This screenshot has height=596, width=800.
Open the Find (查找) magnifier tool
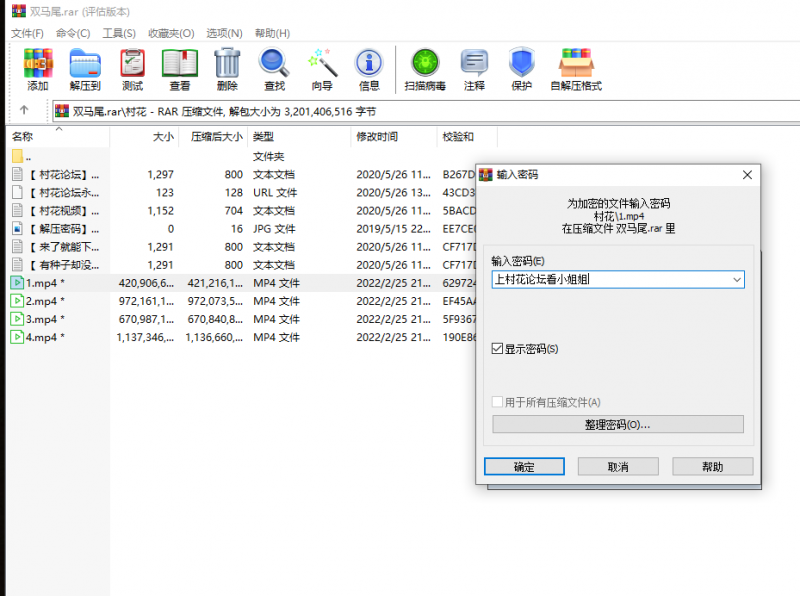point(274,69)
